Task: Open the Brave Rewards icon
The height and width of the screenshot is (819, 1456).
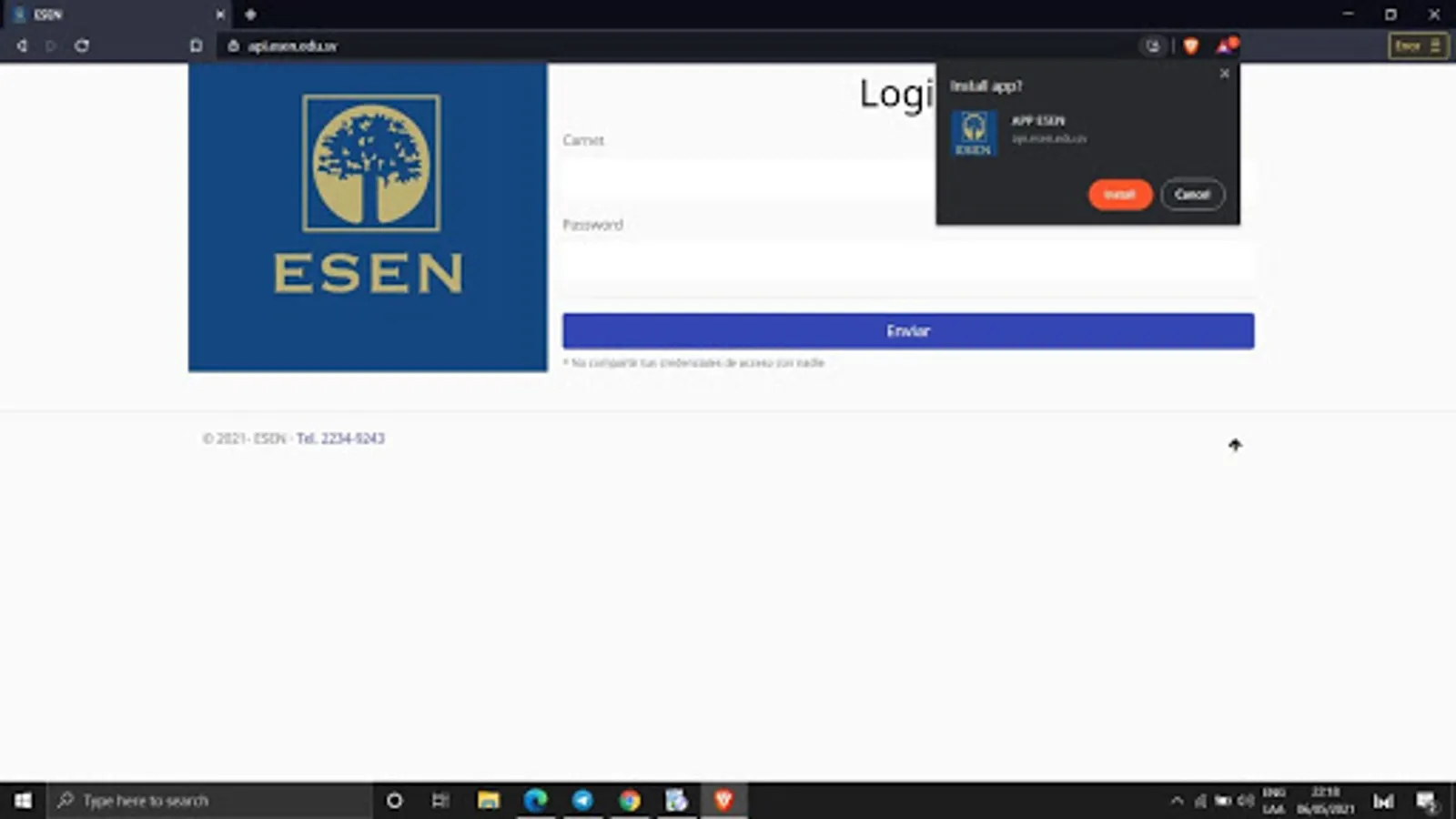Action: (x=1226, y=46)
